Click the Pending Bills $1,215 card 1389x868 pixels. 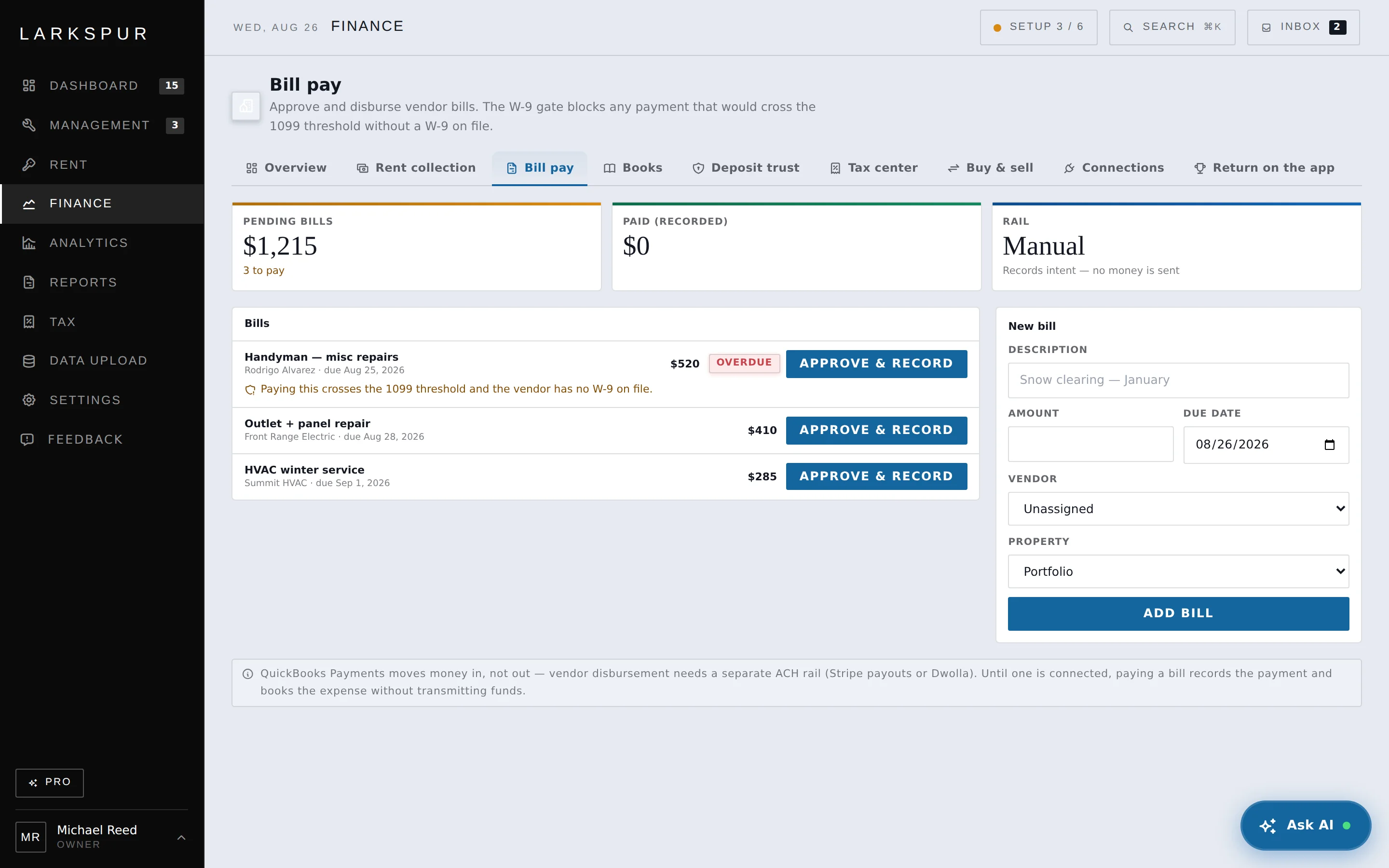[416, 247]
